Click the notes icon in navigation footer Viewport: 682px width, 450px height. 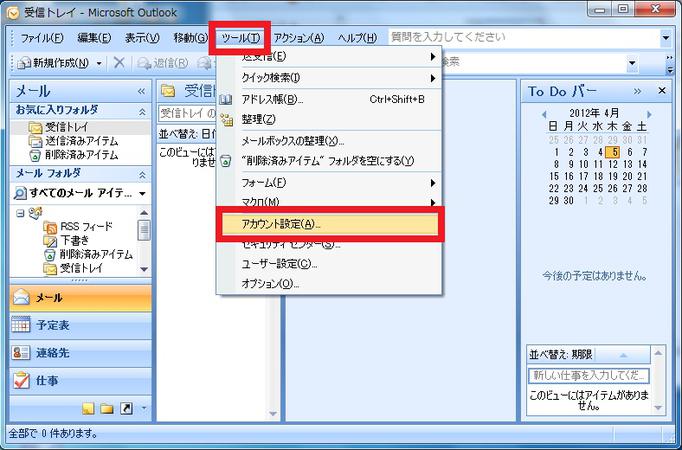click(x=88, y=409)
